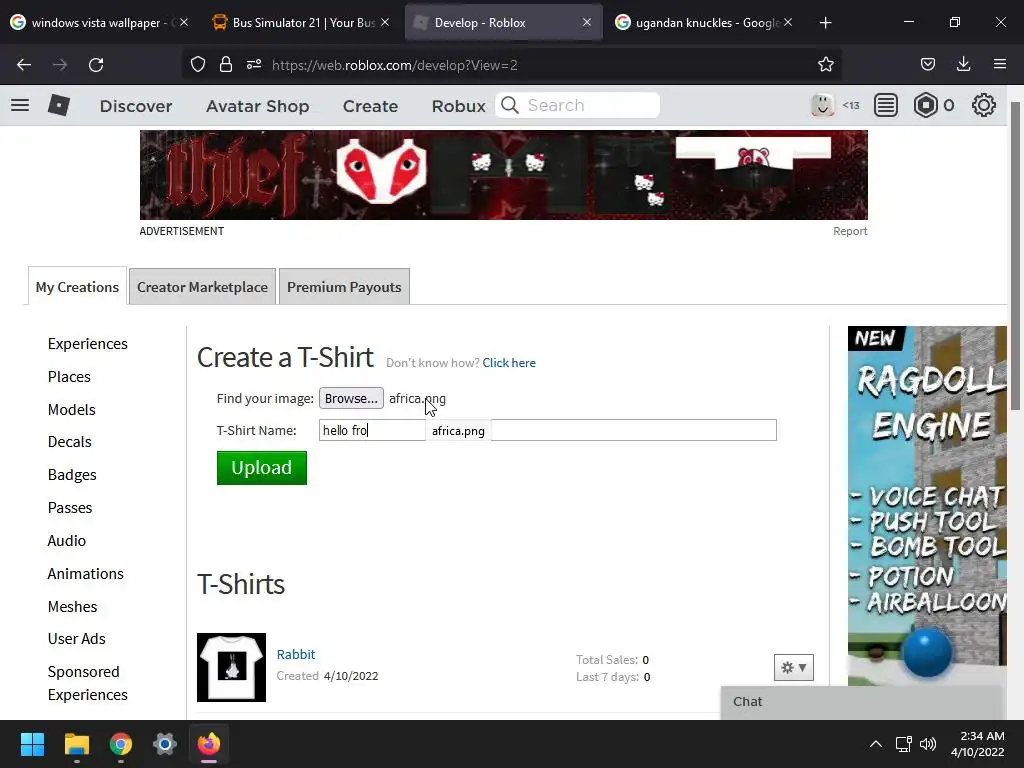Click the search magnifier icon
This screenshot has height=768, width=1024.
tap(510, 105)
